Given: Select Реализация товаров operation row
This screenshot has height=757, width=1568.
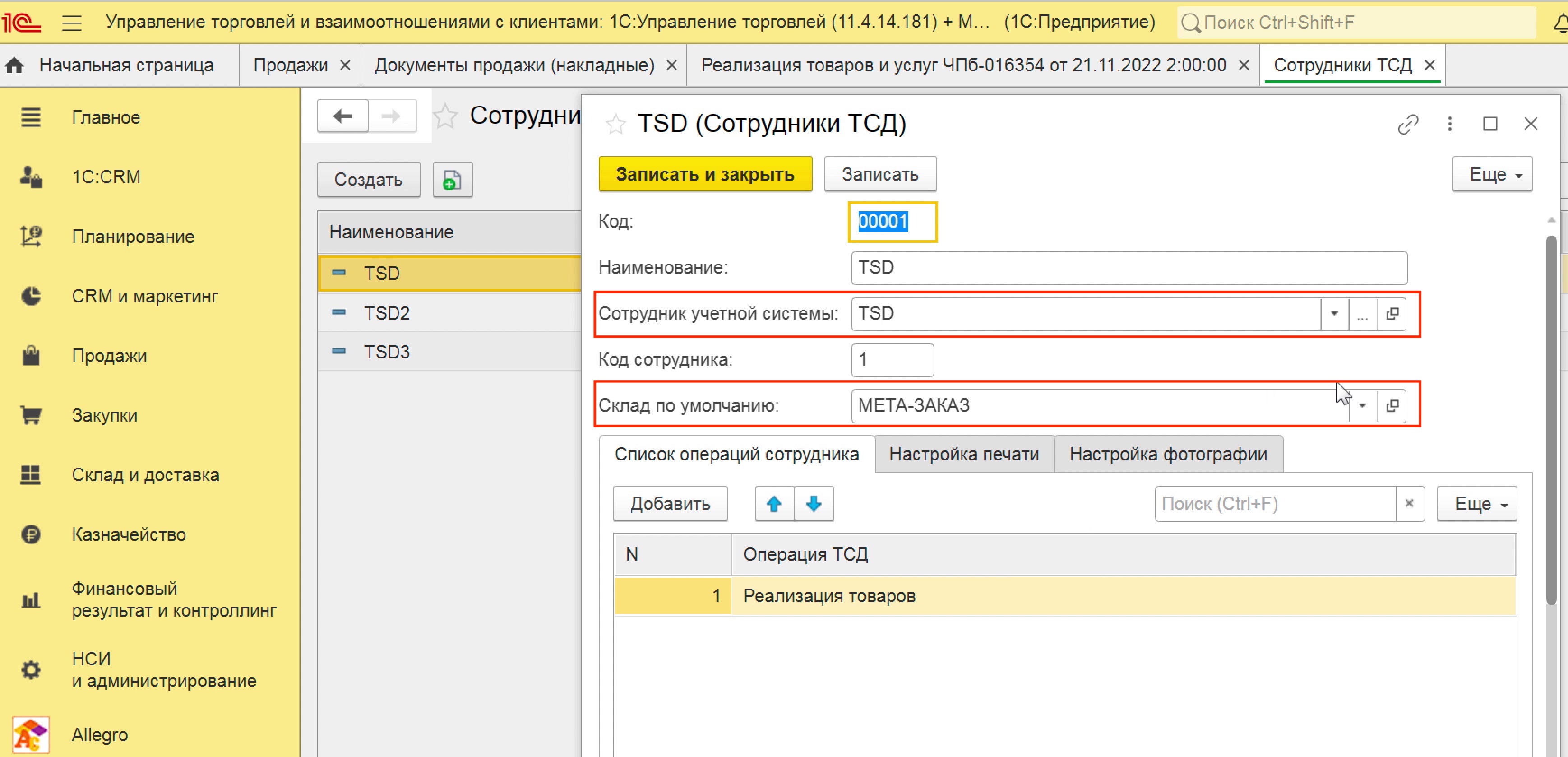Looking at the screenshot, I should 1064,595.
